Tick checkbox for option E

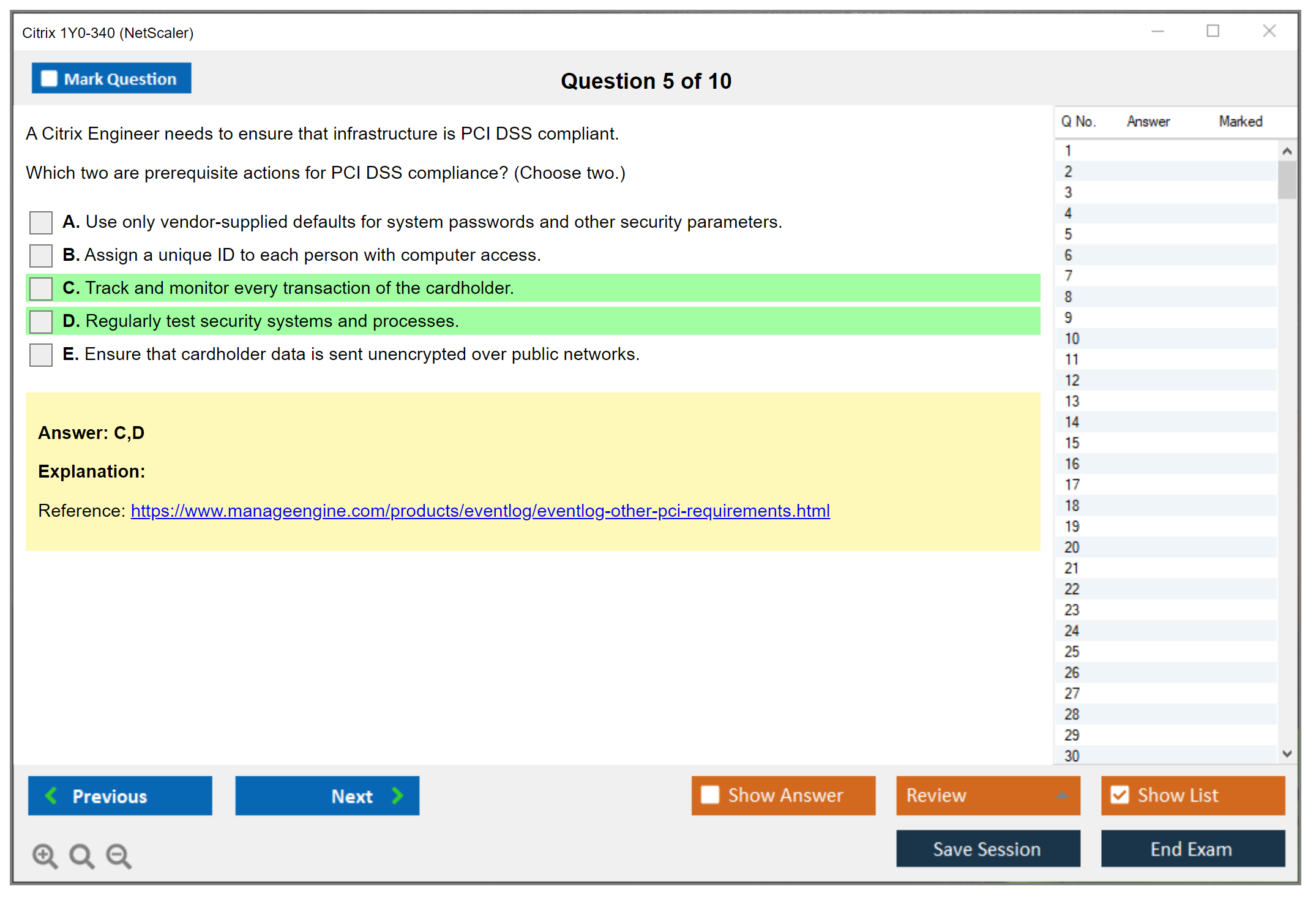41,354
